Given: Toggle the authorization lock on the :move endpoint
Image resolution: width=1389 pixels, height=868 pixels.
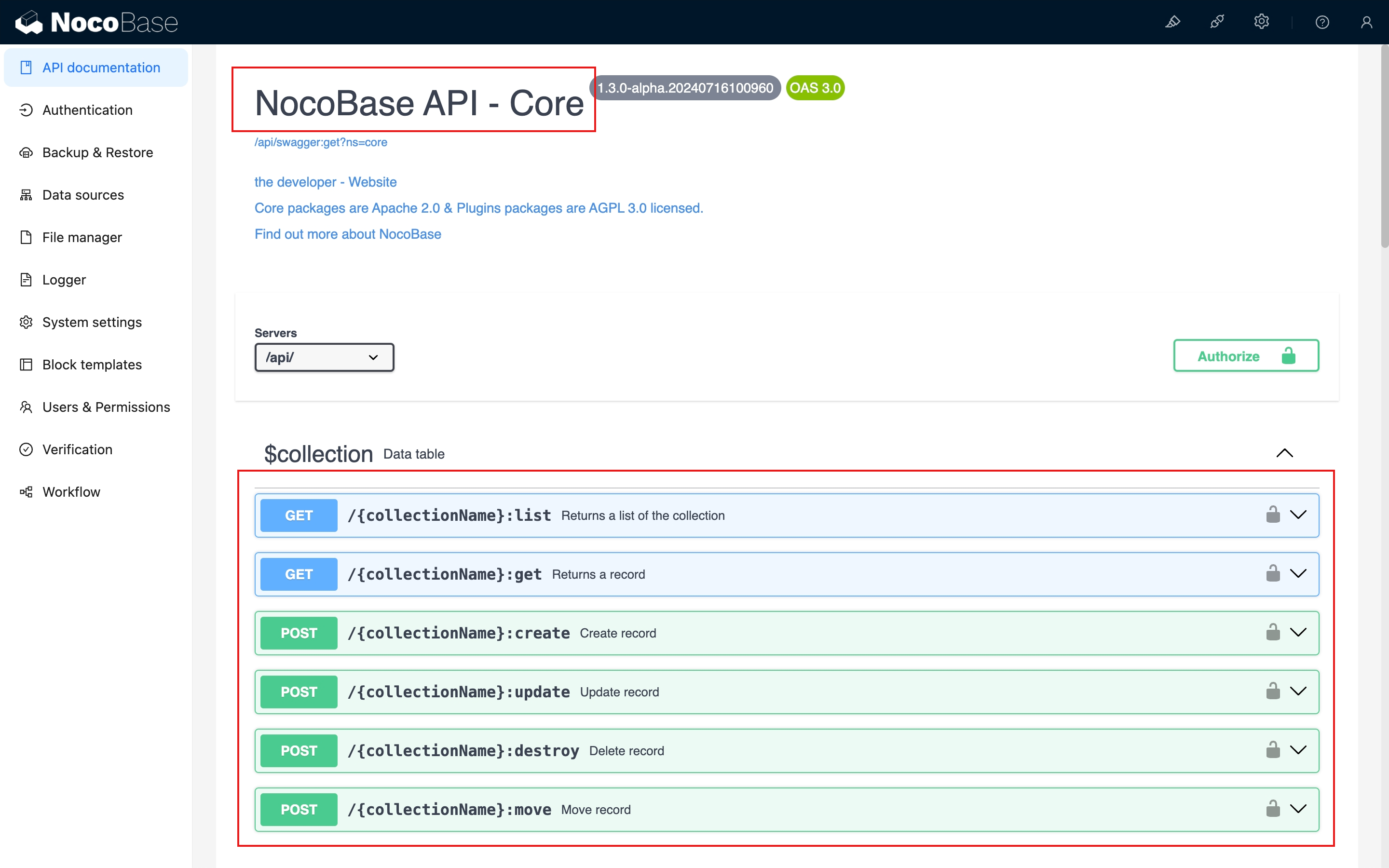Looking at the screenshot, I should click(1272, 809).
